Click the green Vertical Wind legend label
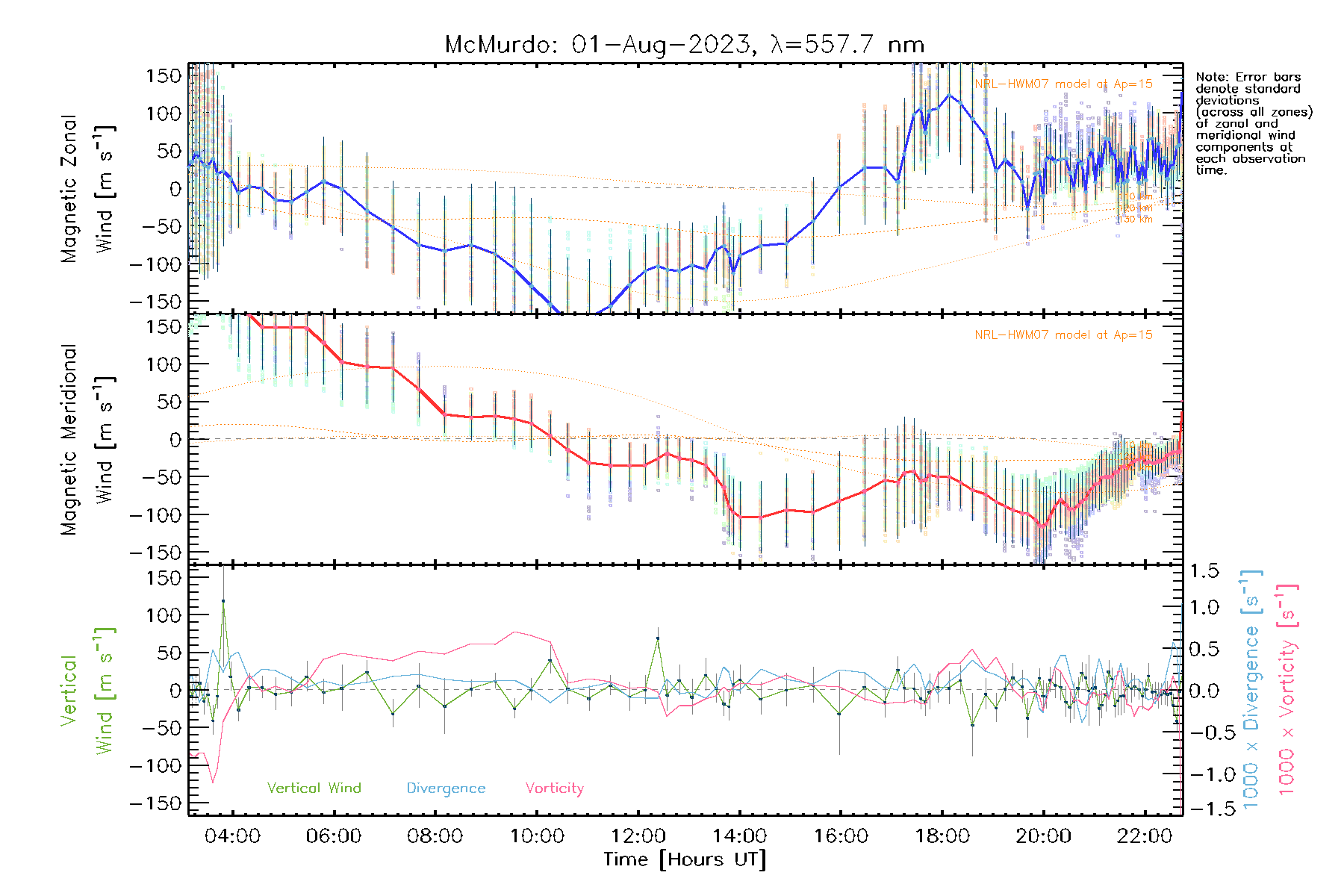1344x896 pixels. pos(314,788)
